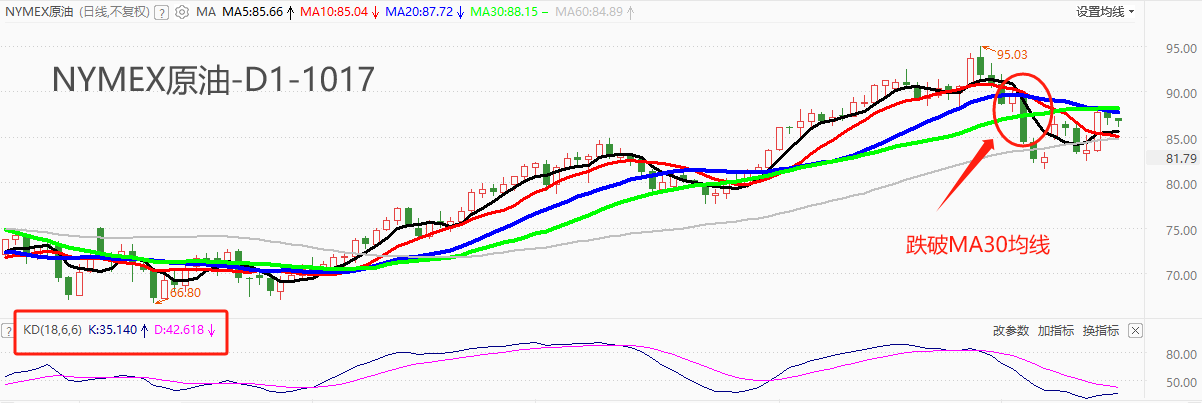Open the MA settings gear icon
Viewport: 1202px width, 403px height.
(x=181, y=13)
